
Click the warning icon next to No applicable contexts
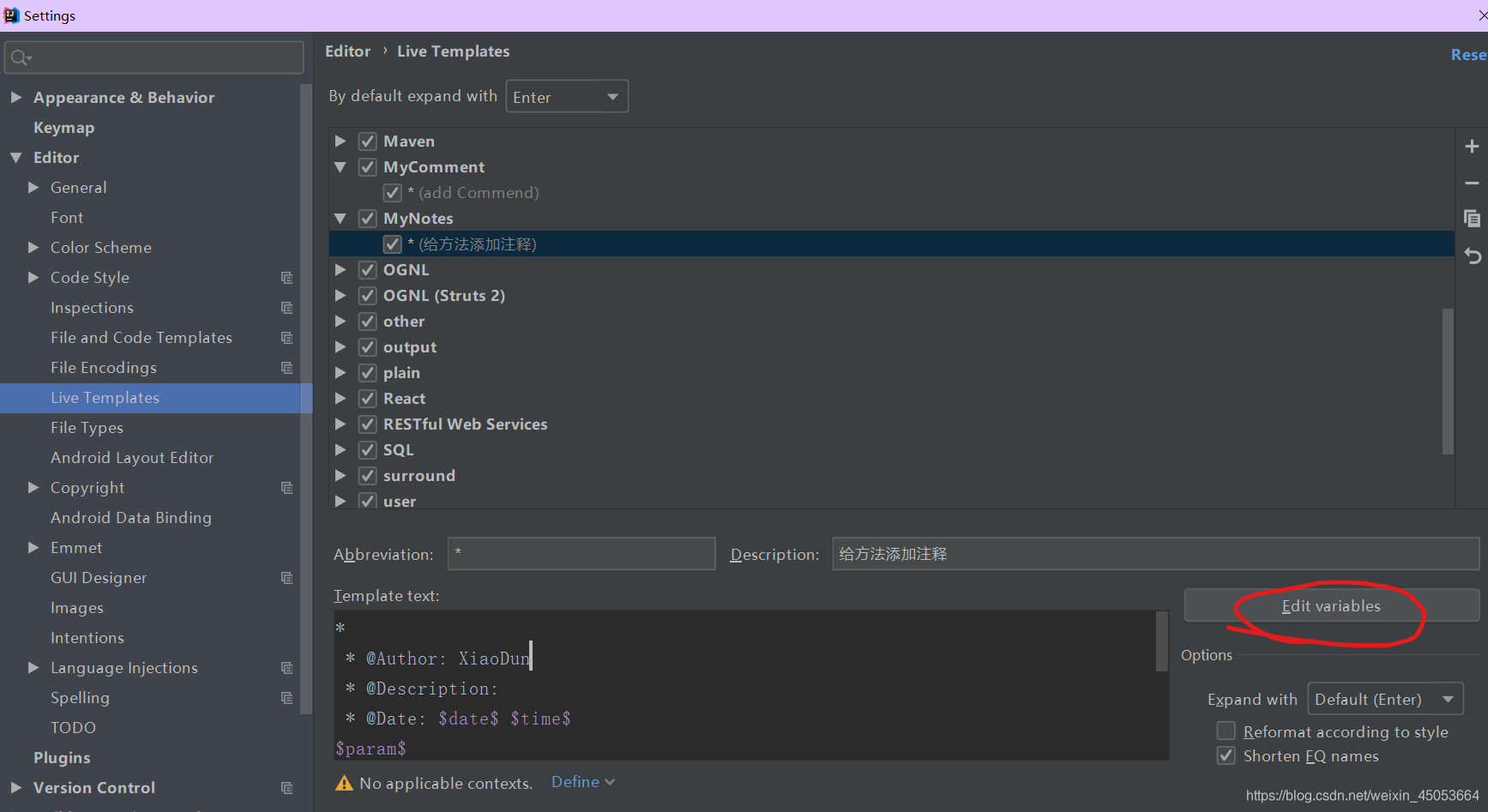(x=344, y=783)
